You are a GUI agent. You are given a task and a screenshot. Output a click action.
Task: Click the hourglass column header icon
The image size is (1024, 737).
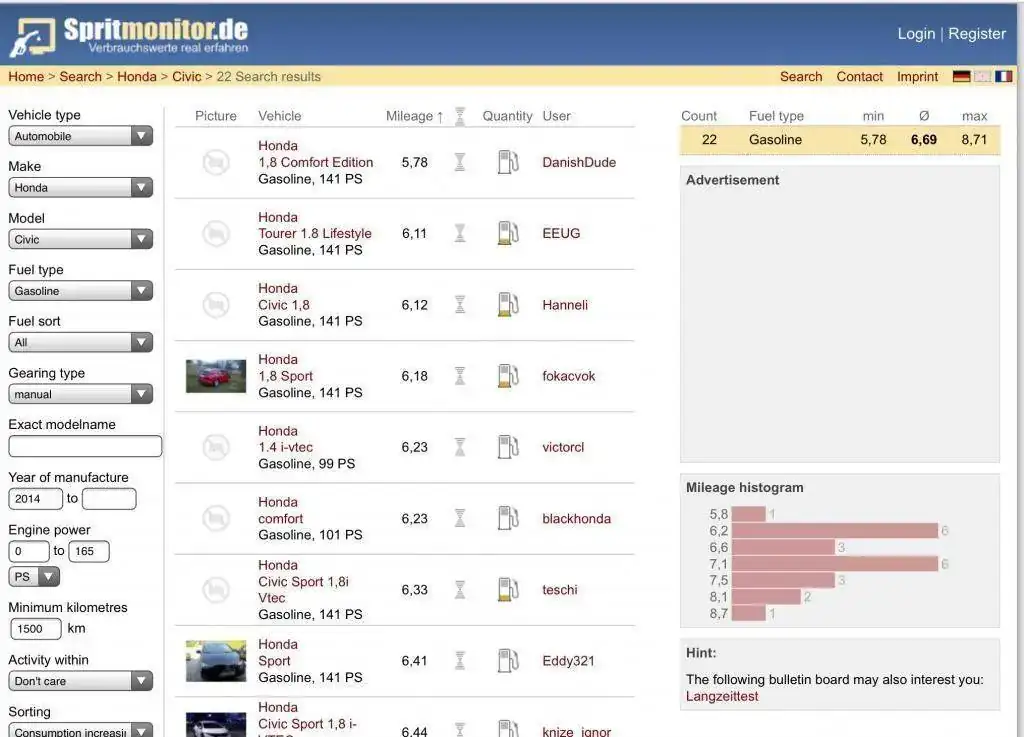(x=460, y=116)
